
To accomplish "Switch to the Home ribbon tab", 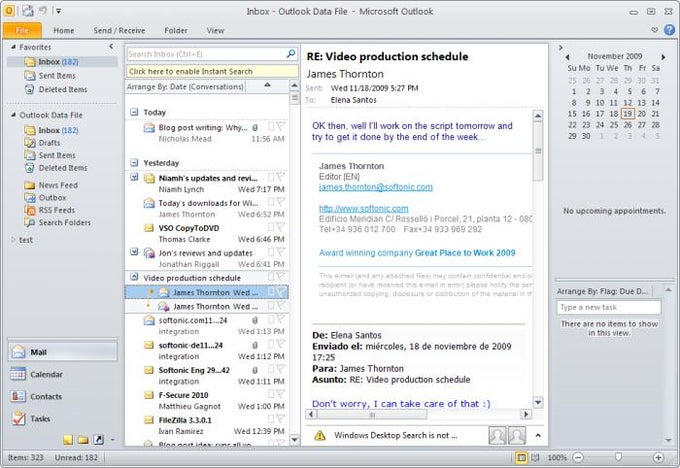I will tap(64, 30).
